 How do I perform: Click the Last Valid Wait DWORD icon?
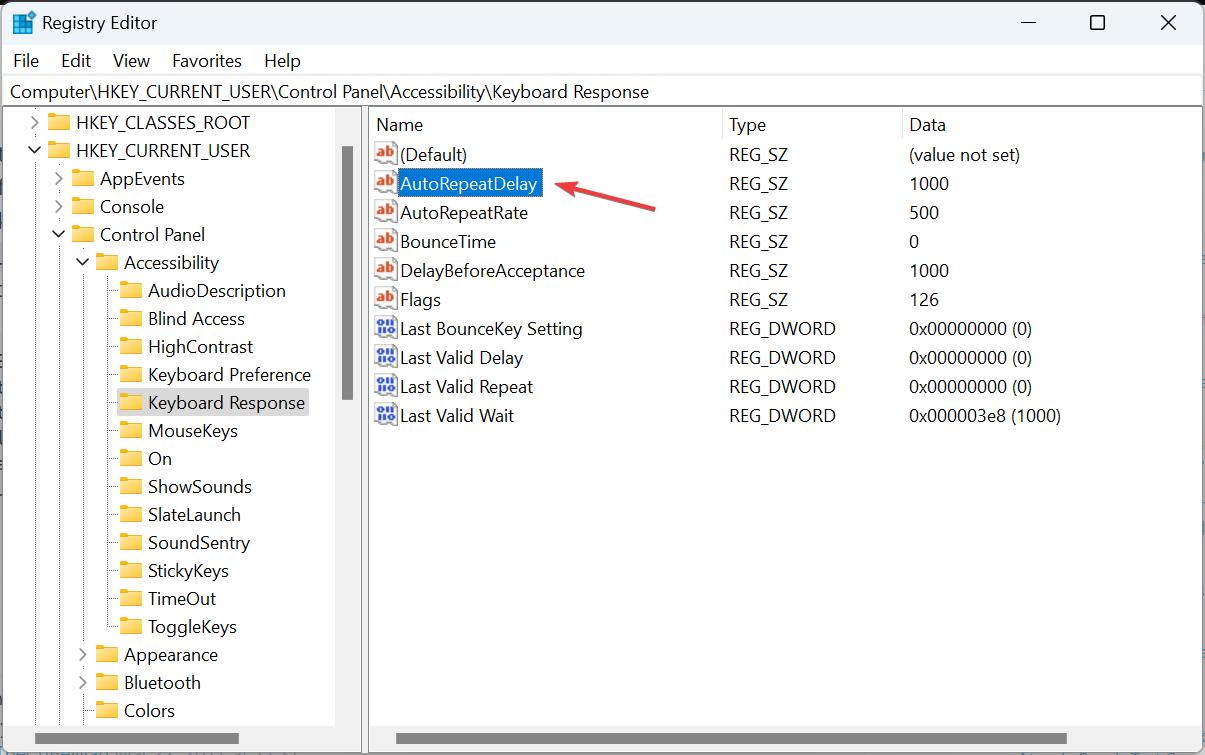tap(386, 415)
